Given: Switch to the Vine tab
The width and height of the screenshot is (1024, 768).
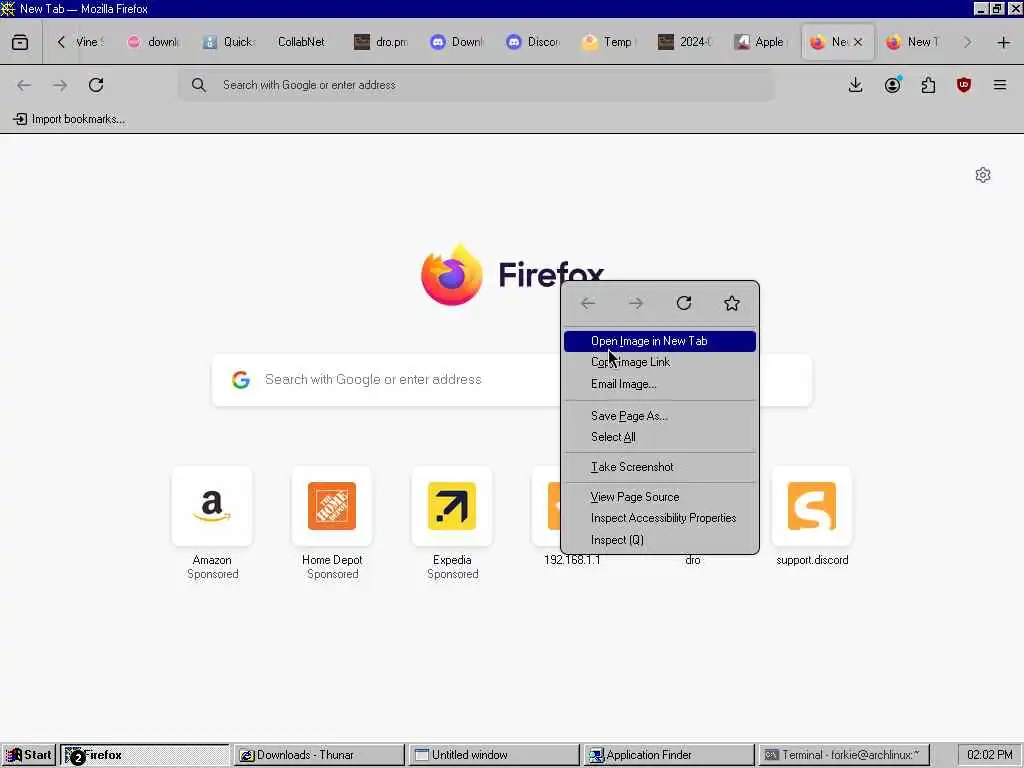Looking at the screenshot, I should pyautogui.click(x=89, y=42).
